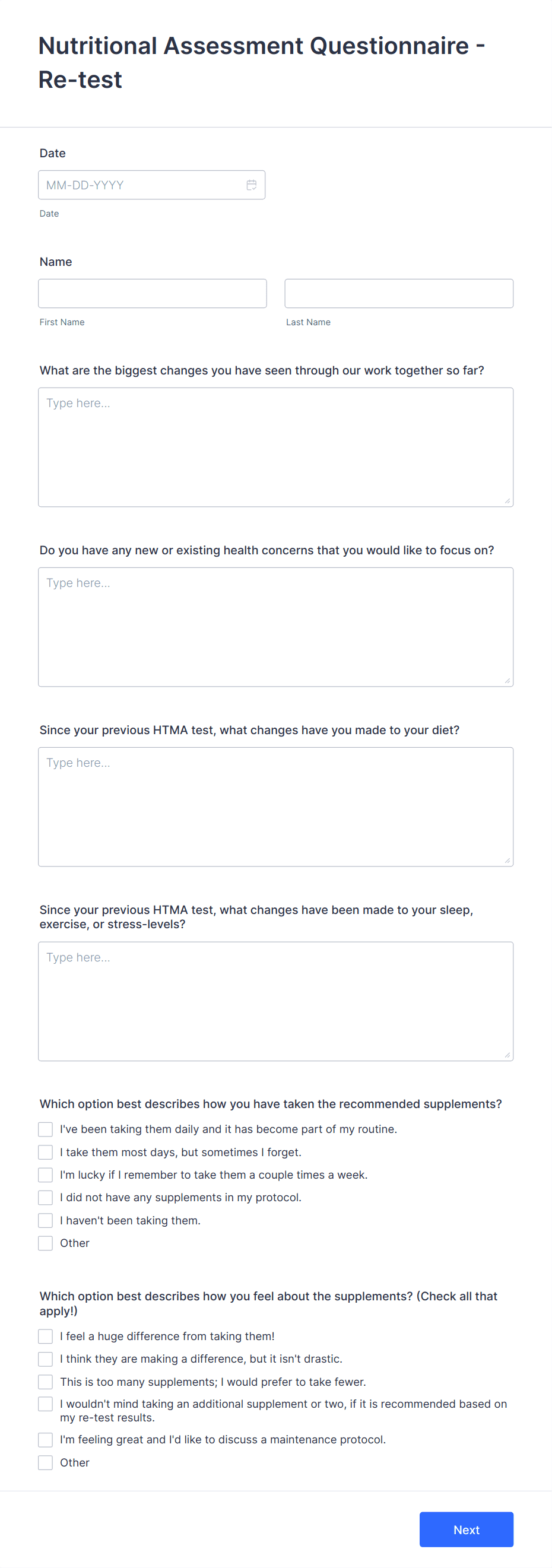Viewport: 552px width, 1568px height.
Task: Check 'I've been taking them daily' option
Action: coord(46,1130)
